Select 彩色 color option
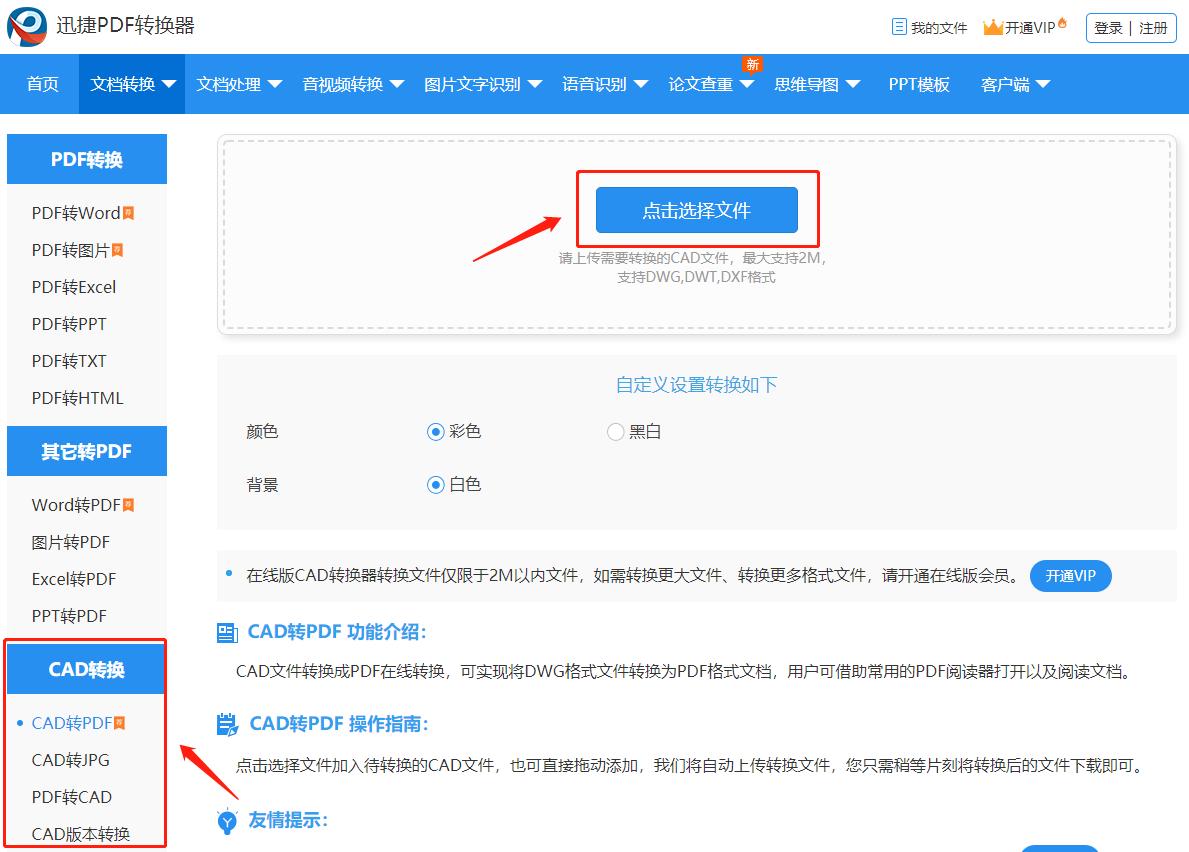 [x=434, y=431]
